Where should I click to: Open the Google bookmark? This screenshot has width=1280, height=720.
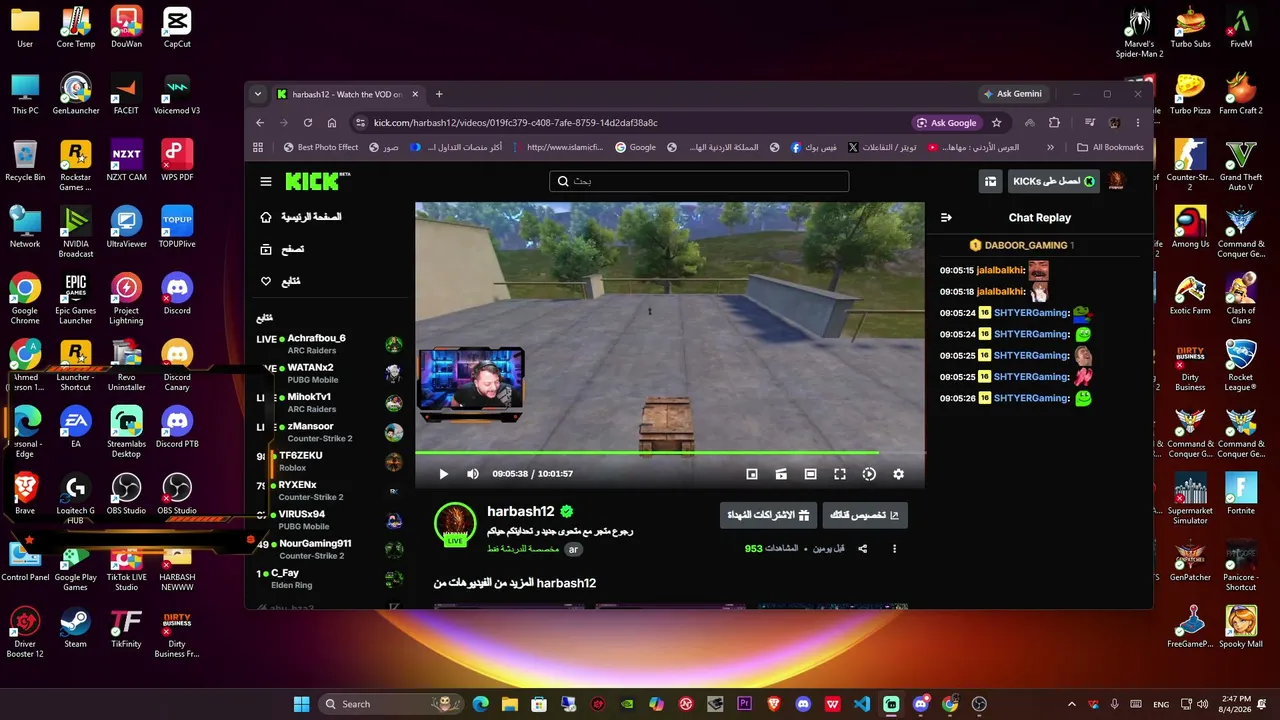(x=635, y=147)
